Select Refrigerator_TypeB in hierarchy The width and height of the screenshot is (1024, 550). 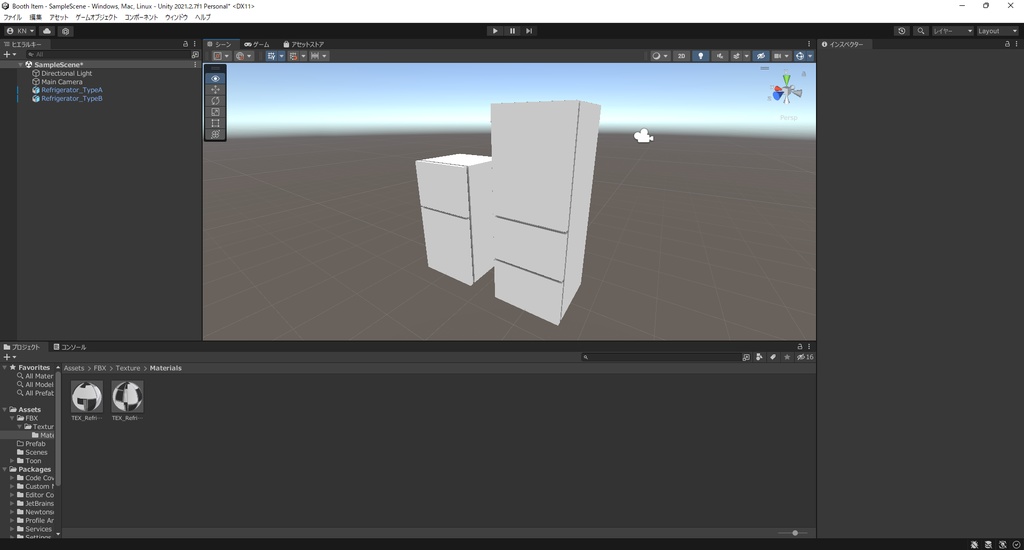click(72, 99)
